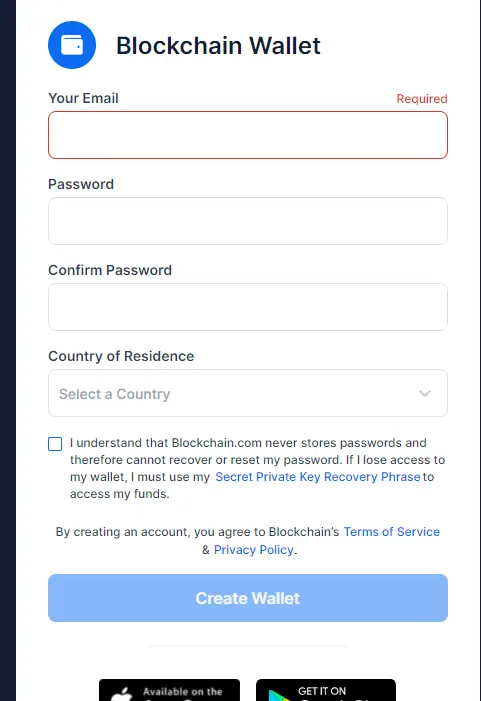481x701 pixels.
Task: Click the Your Email field label
Action: click(83, 98)
